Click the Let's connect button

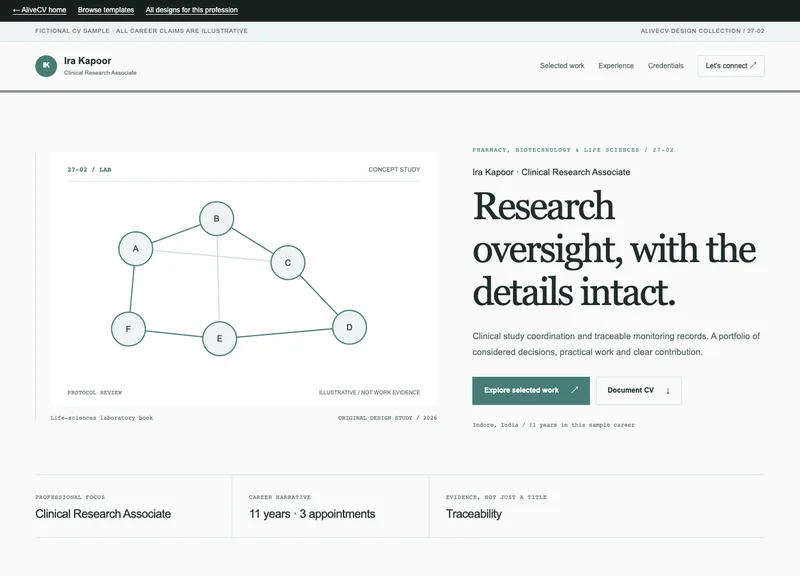(x=731, y=66)
